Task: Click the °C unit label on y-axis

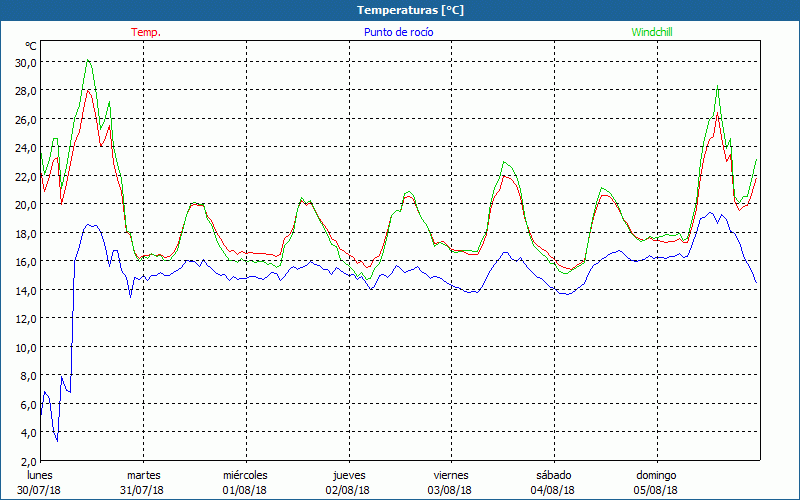Action: (x=31, y=46)
